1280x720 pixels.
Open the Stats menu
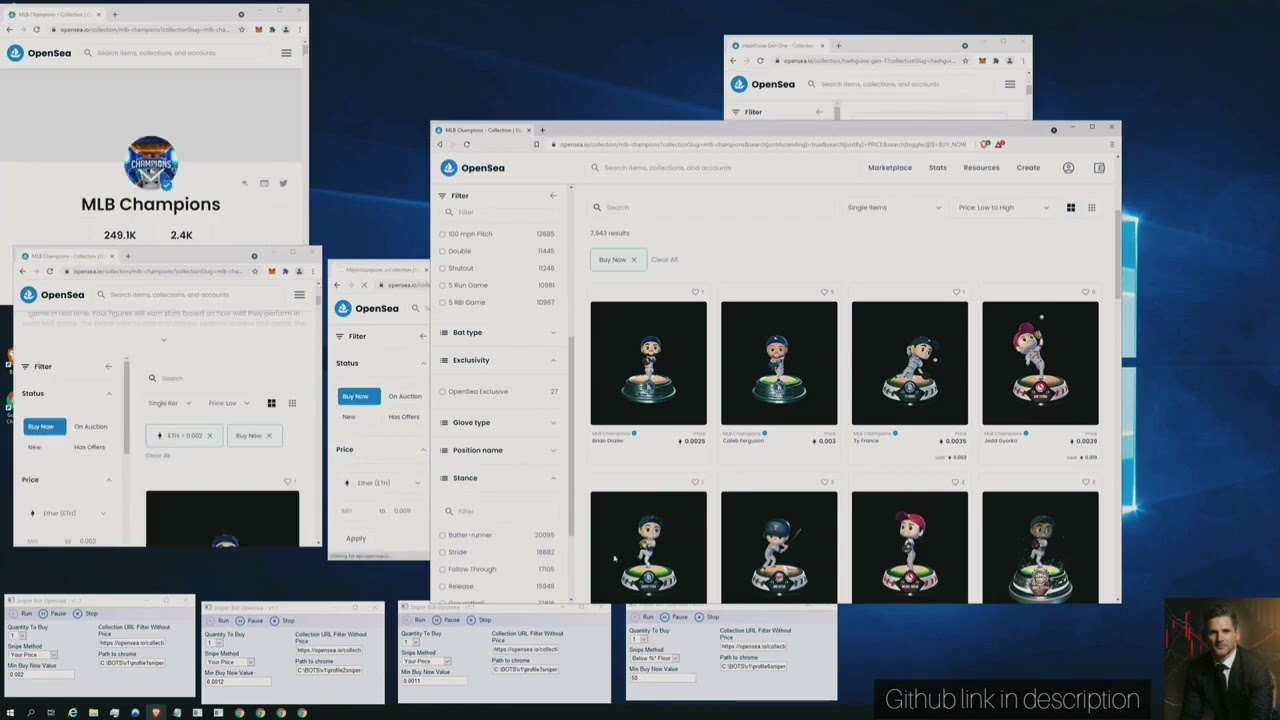(937, 168)
